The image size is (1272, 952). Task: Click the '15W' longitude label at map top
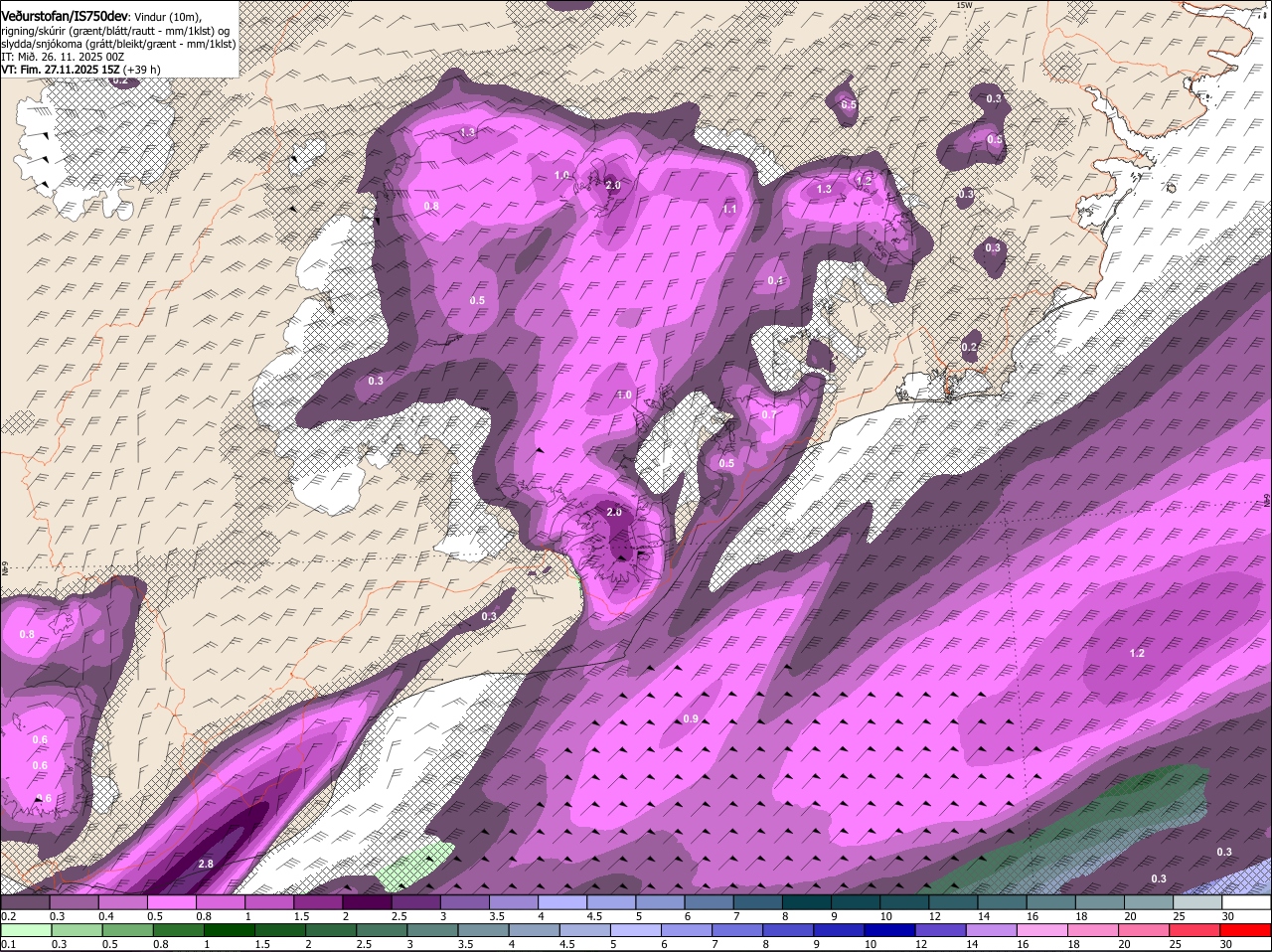click(x=963, y=5)
